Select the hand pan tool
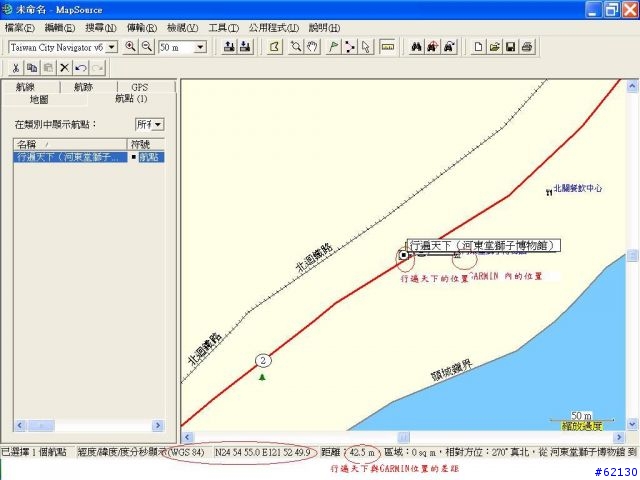 [x=312, y=47]
